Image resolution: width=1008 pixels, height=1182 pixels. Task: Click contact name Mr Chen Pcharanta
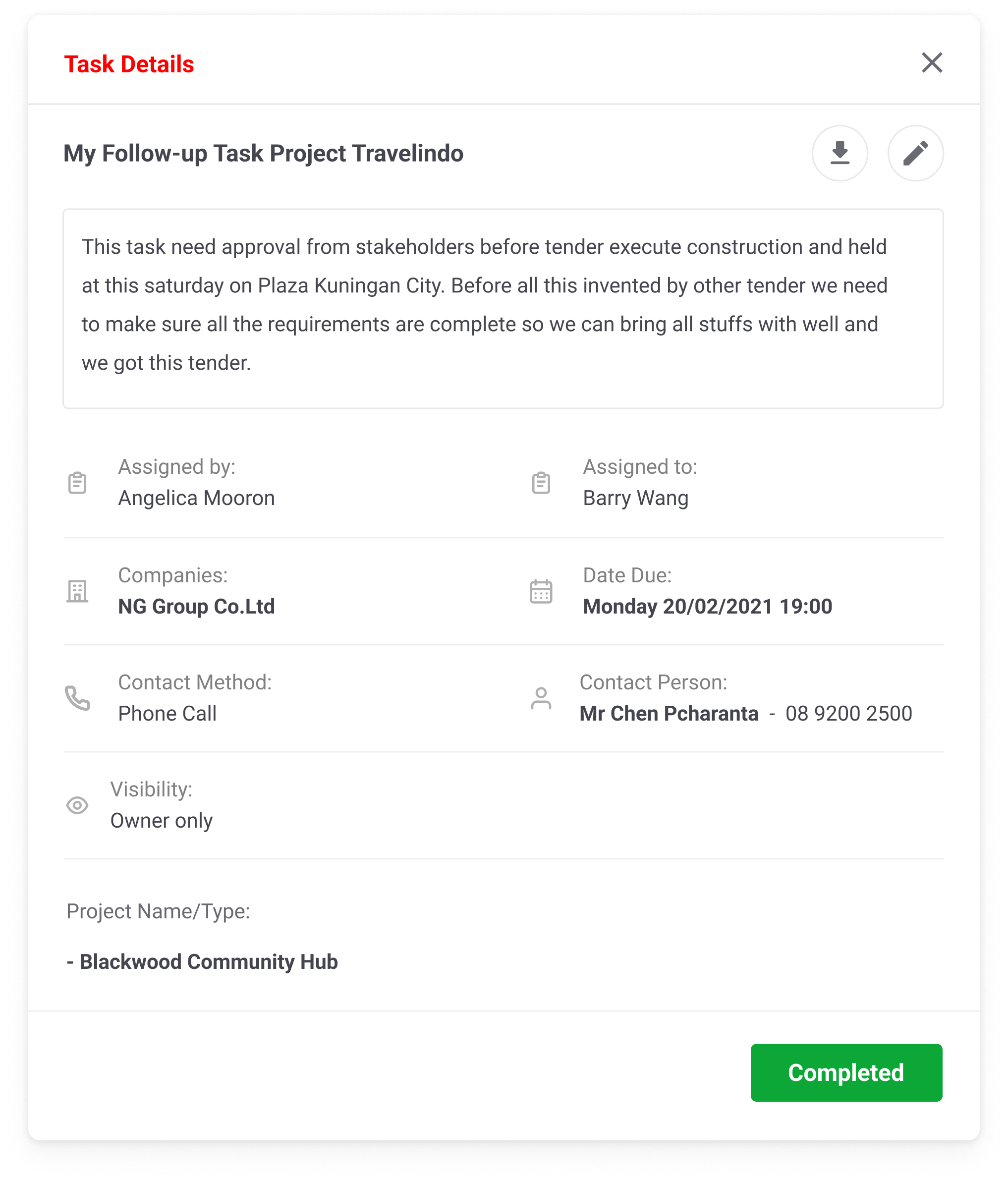[669, 714]
